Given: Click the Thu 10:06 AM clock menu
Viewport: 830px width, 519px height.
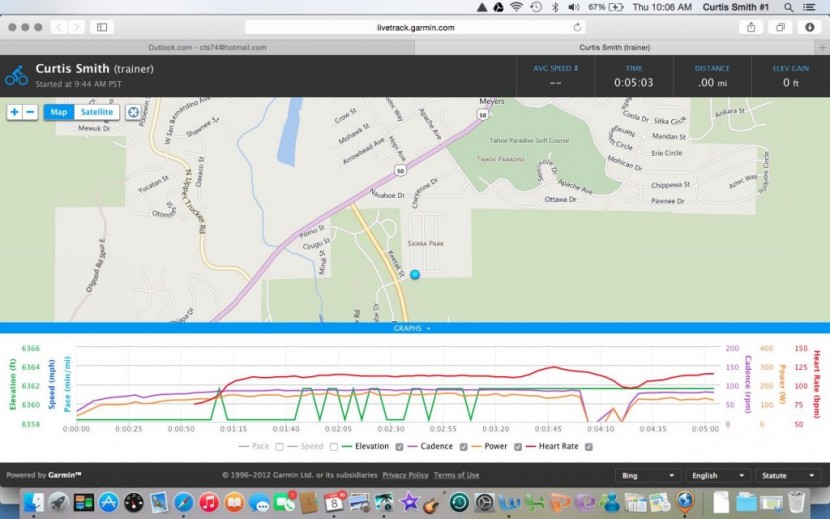Looking at the screenshot, I should tap(662, 7).
